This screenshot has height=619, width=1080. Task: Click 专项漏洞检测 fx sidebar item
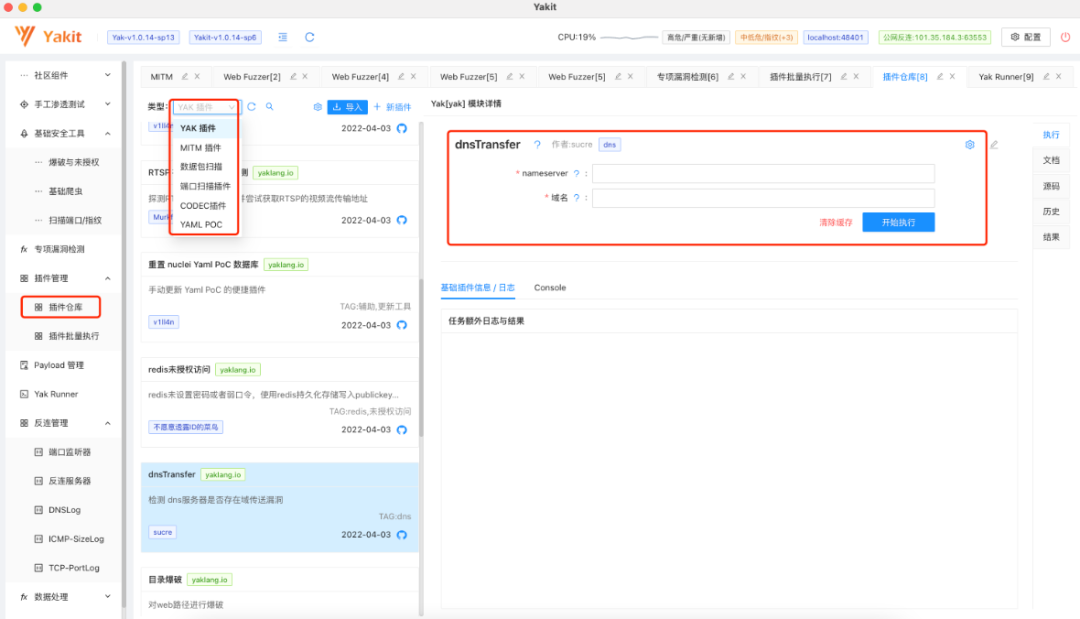(60, 249)
